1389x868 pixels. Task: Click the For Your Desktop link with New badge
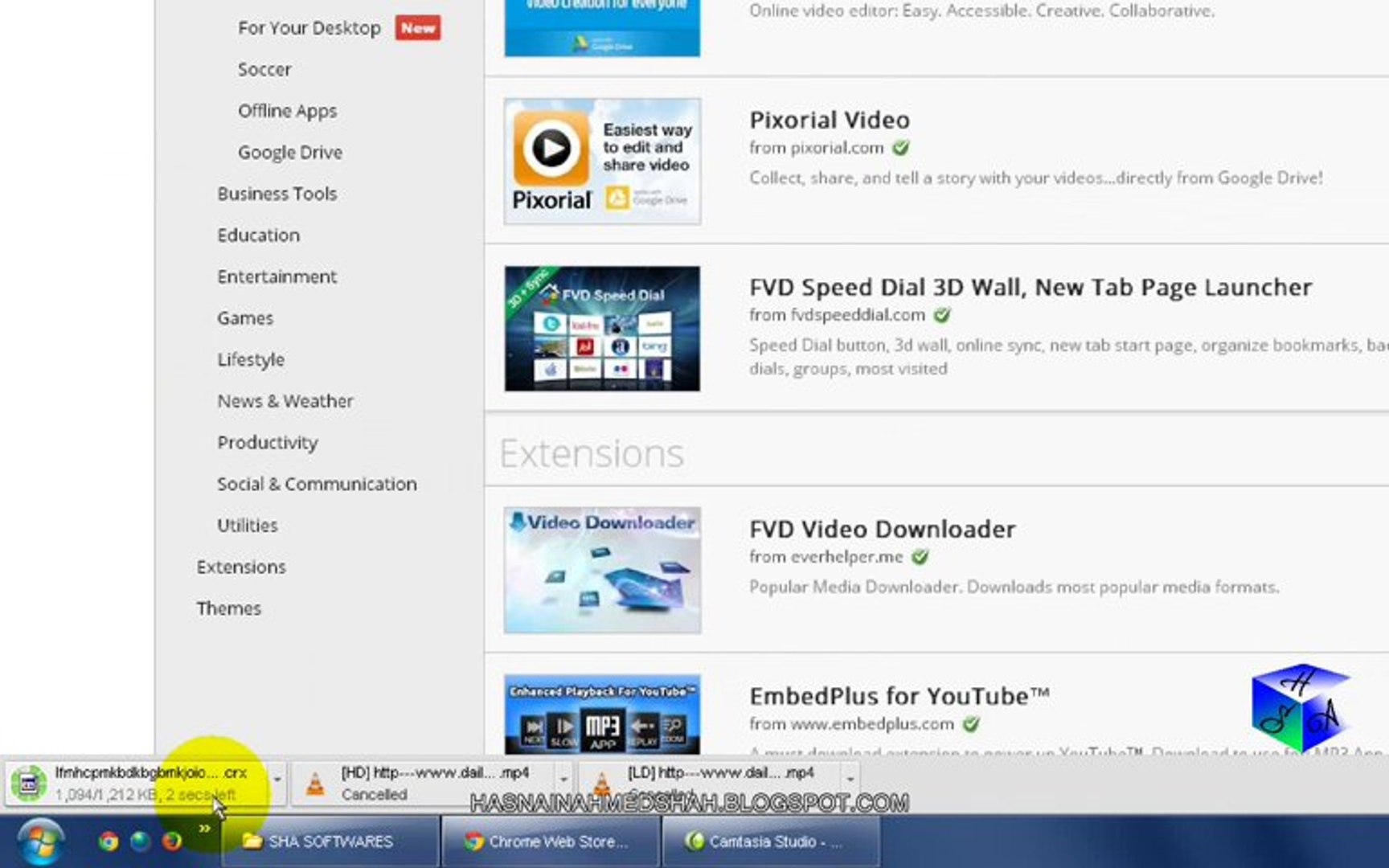pyautogui.click(x=309, y=27)
